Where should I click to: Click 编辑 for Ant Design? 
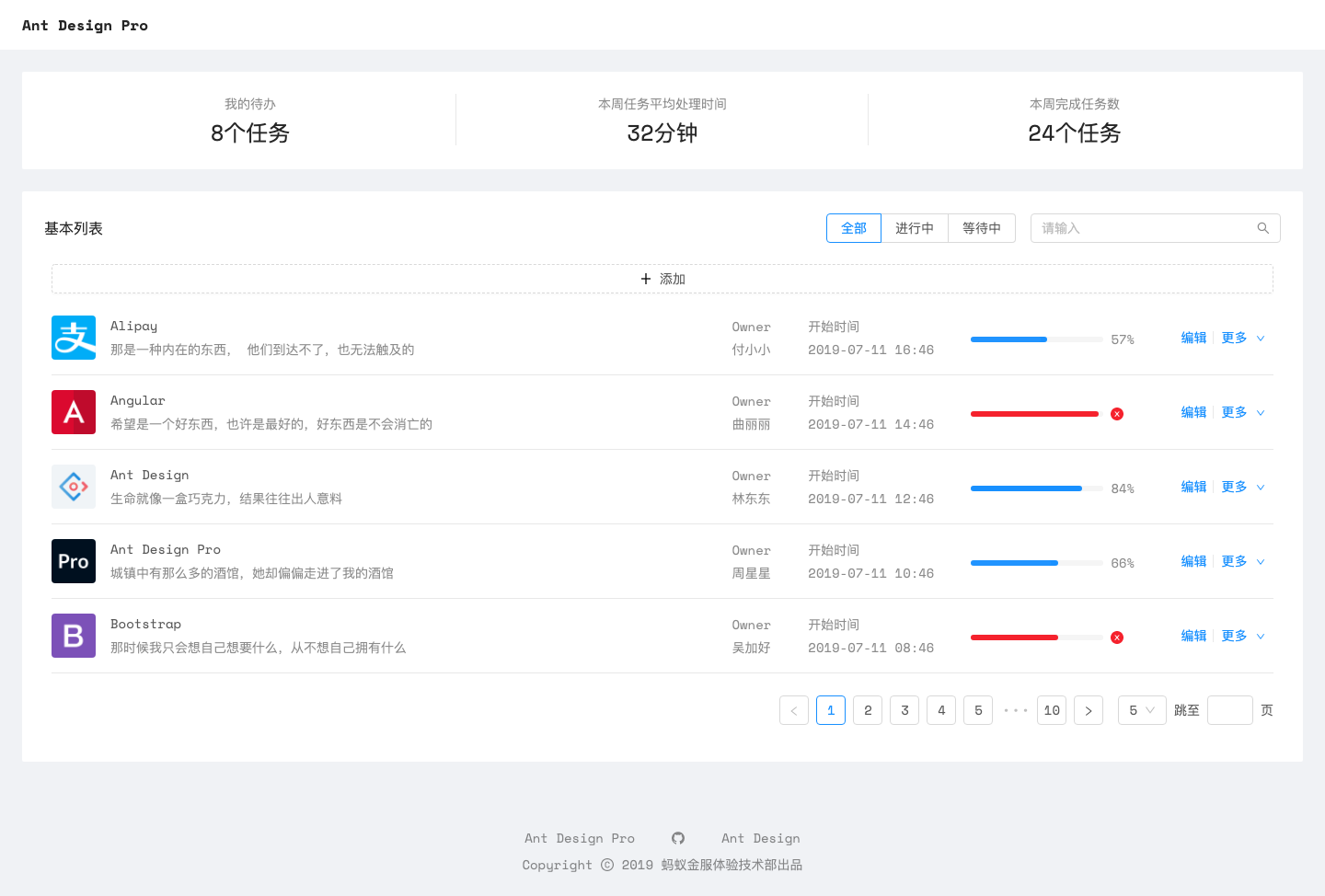(1193, 487)
